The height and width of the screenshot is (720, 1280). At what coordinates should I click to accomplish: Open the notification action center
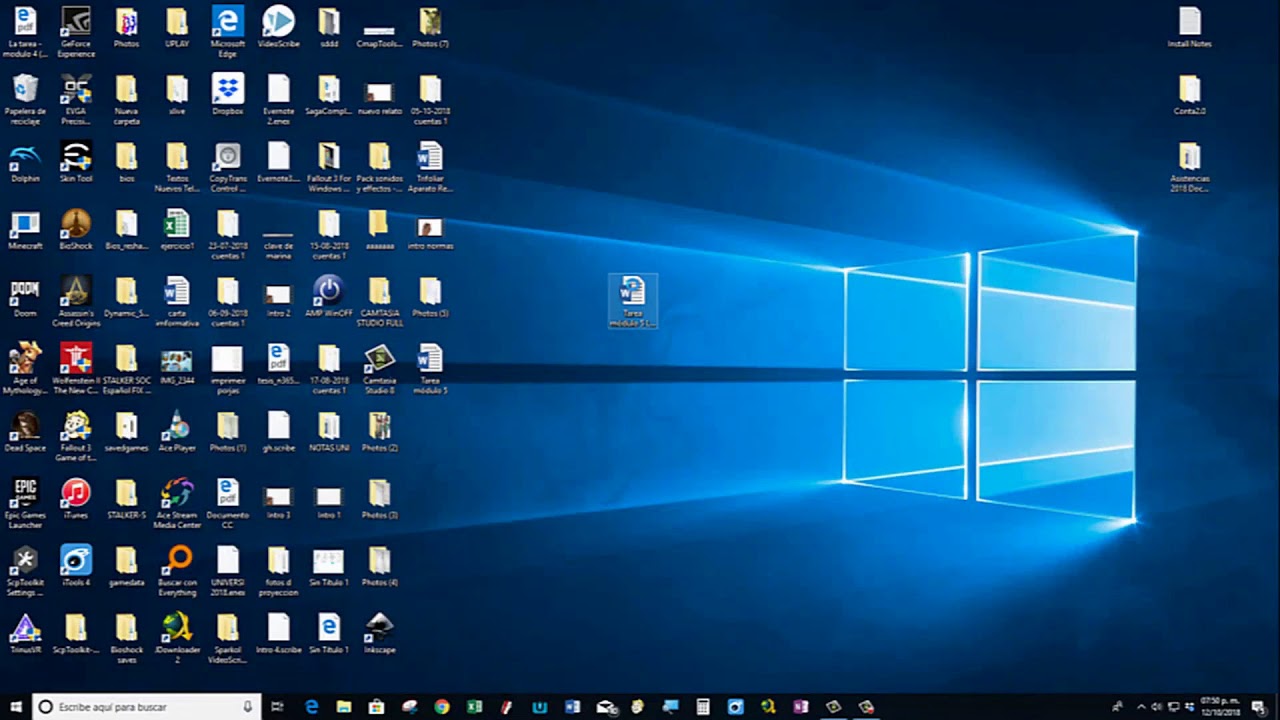click(x=1259, y=707)
